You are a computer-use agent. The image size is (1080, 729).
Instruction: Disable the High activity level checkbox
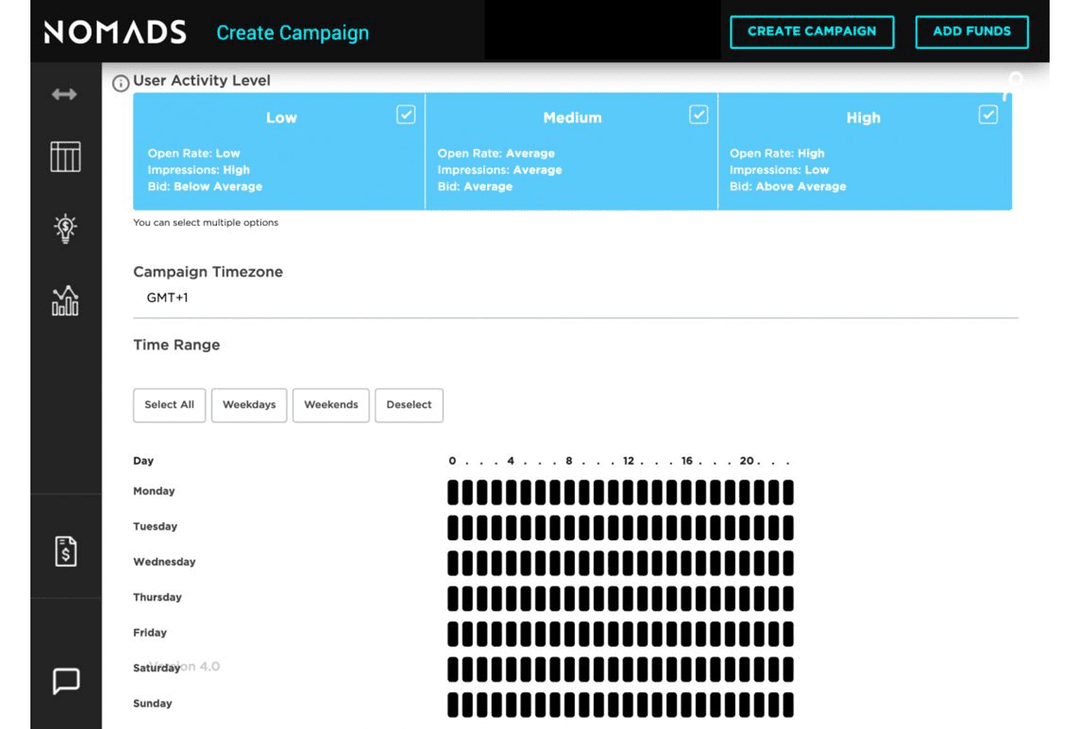[988, 115]
